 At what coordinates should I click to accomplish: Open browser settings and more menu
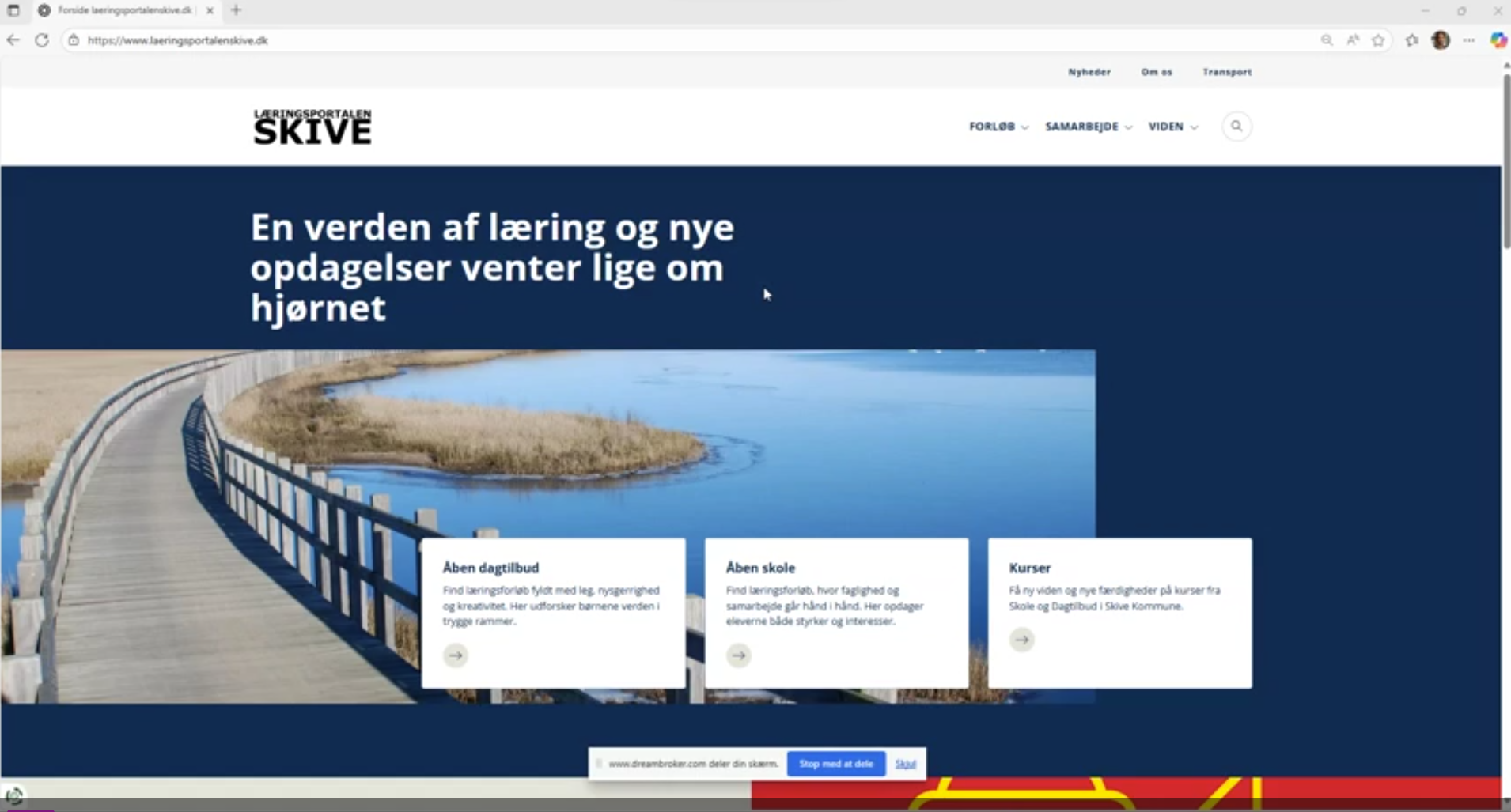click(1469, 40)
